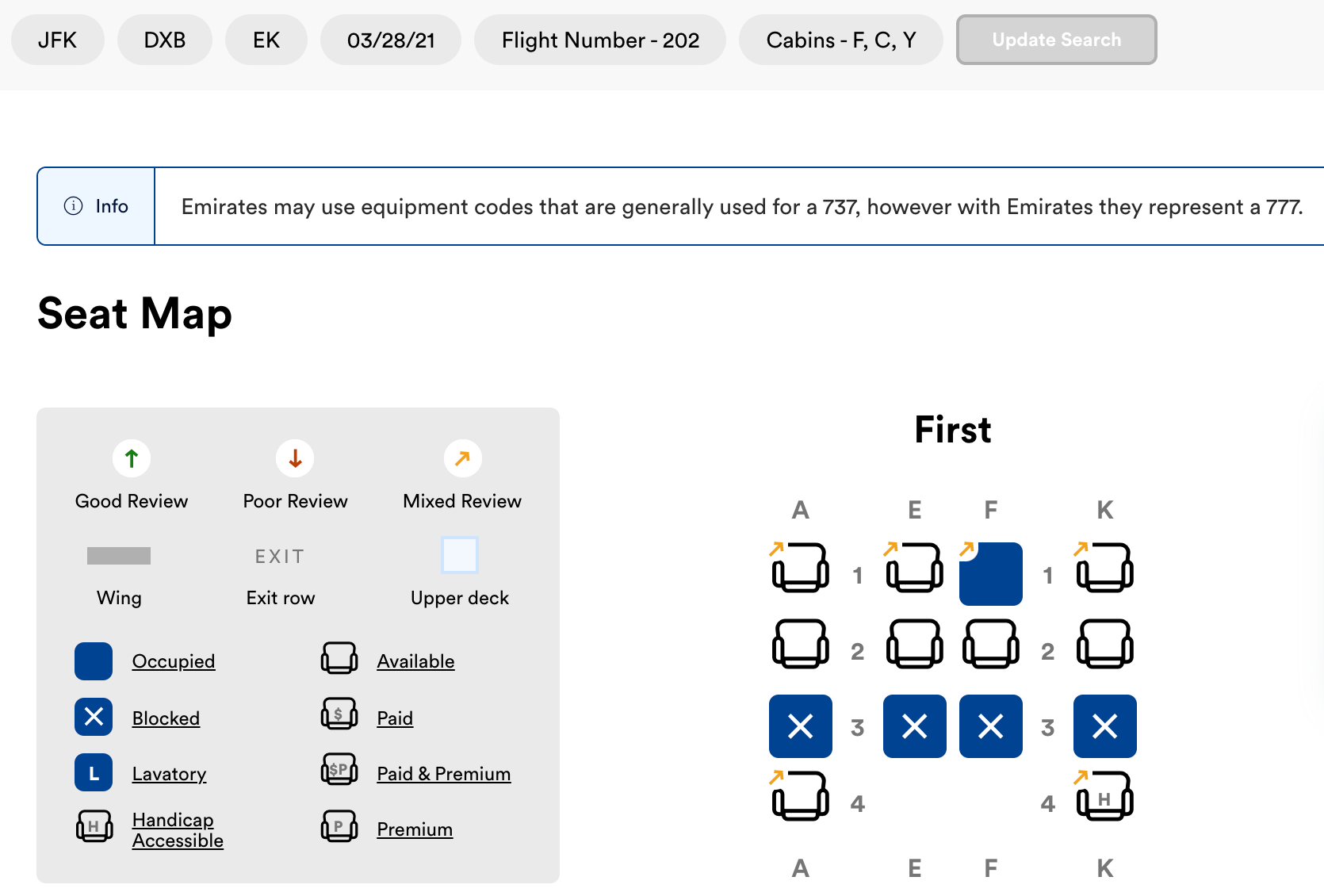Viewport: 1324px width, 896px height.
Task: Open the DXB destination filter chip
Action: 164,40
